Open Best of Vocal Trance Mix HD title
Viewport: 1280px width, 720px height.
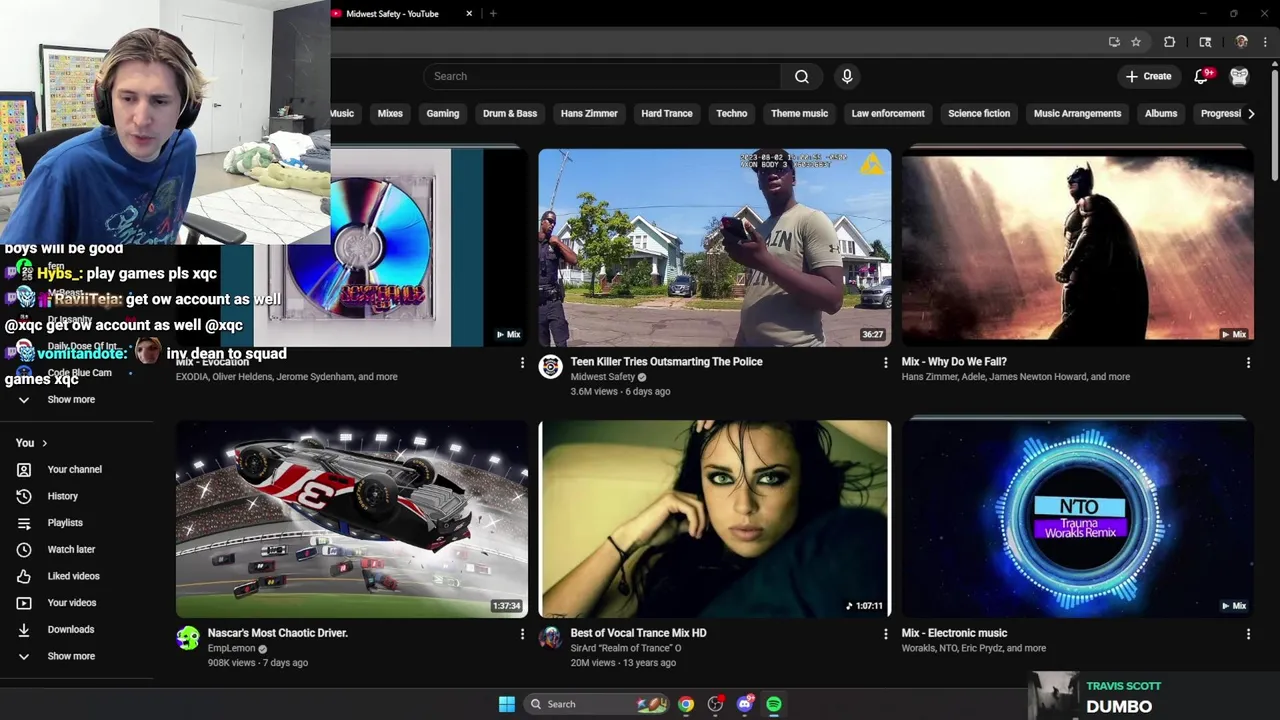[x=638, y=633]
